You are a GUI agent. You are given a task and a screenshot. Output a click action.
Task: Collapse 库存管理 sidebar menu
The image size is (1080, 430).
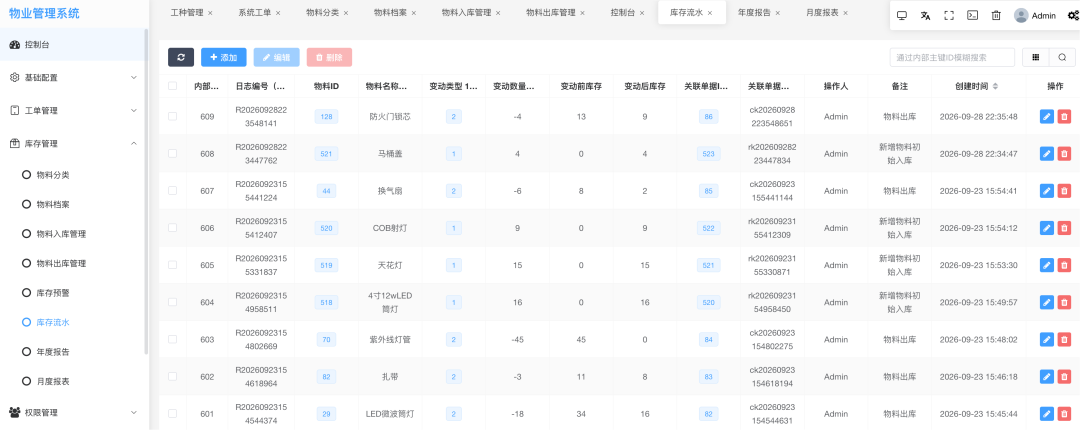coord(74,144)
